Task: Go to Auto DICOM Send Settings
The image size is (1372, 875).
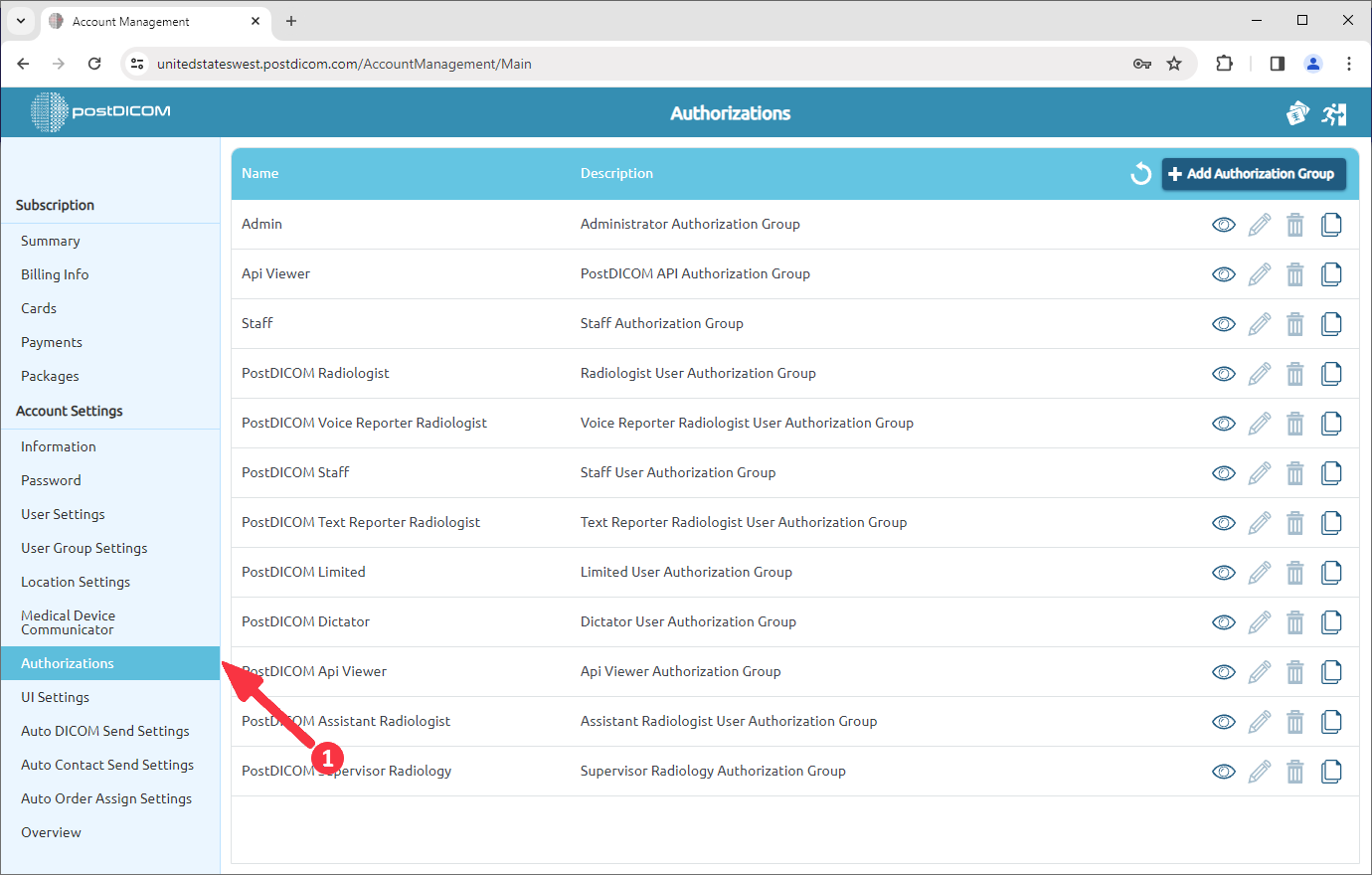Action: 104,731
